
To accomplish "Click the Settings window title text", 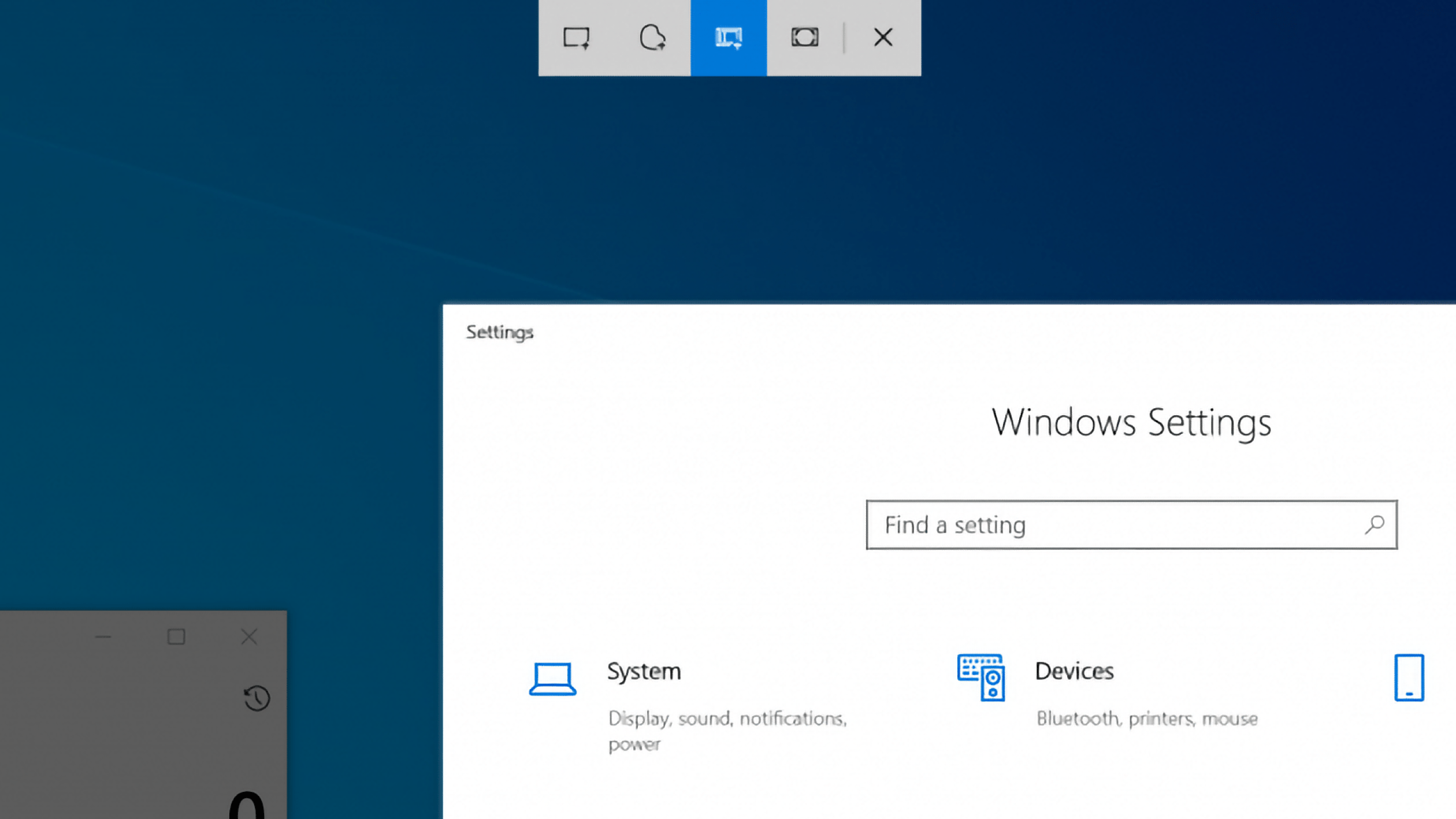I will [500, 333].
